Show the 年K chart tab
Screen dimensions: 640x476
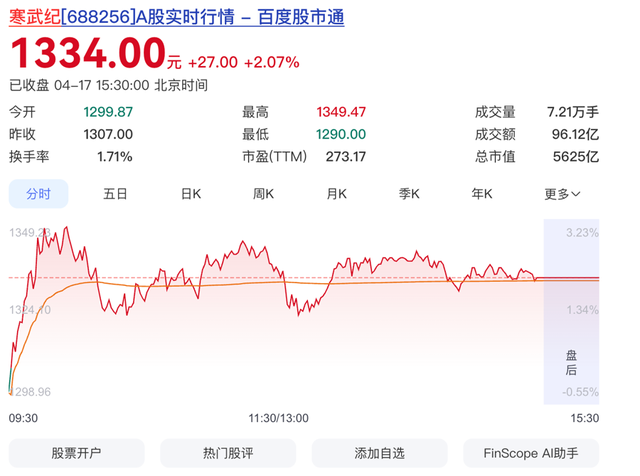tap(482, 194)
